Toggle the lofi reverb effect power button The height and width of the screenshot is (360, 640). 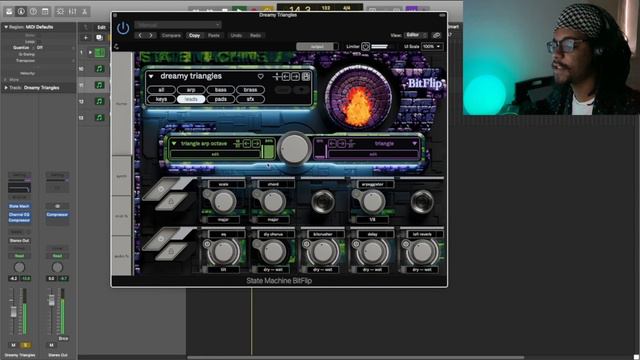click(x=405, y=244)
